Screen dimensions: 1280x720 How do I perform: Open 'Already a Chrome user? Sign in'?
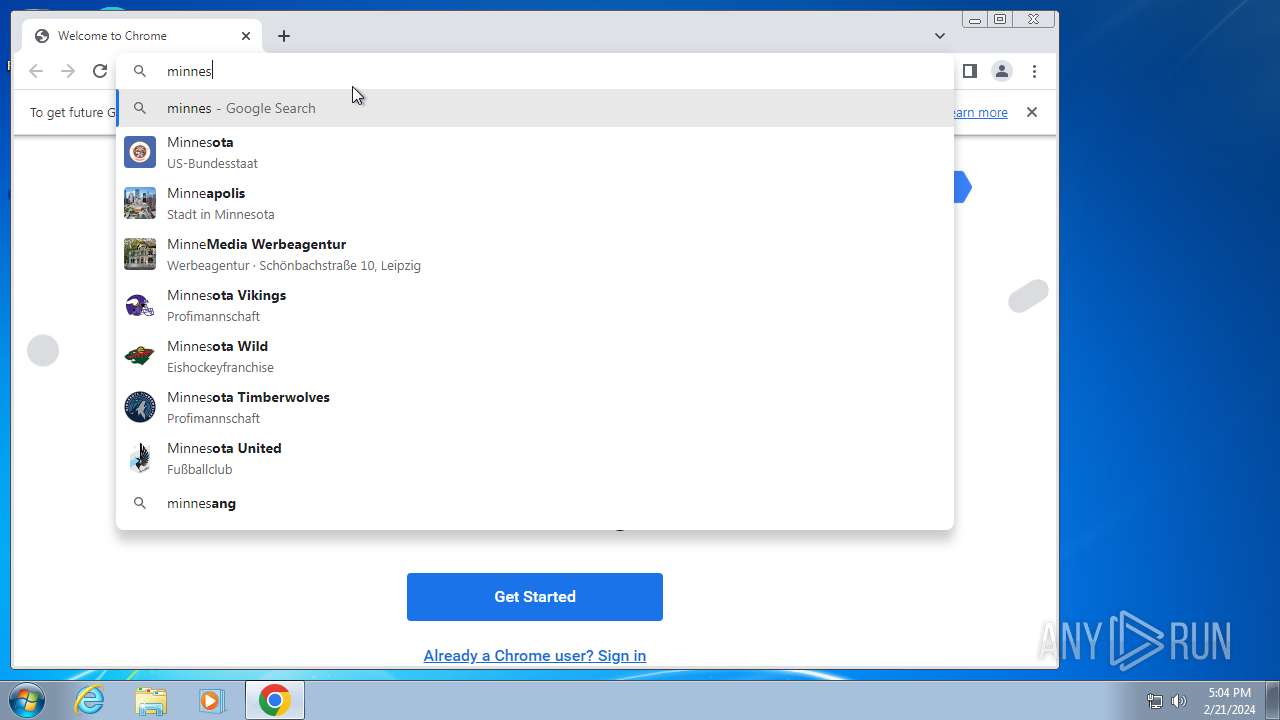pos(535,656)
